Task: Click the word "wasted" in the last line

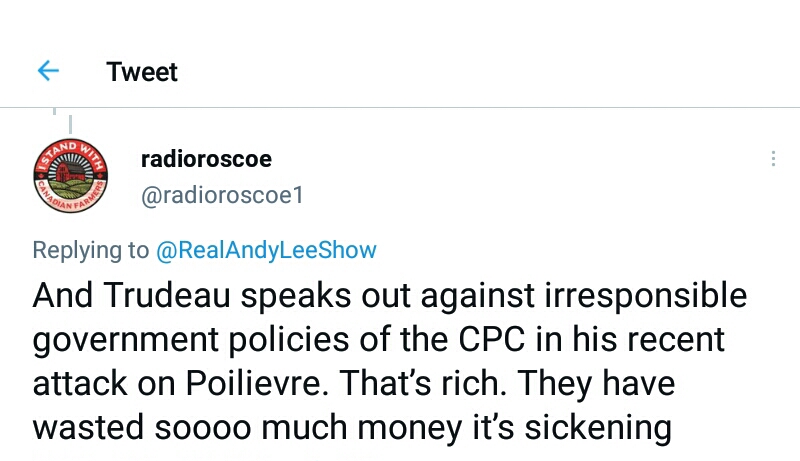Action: pos(88,428)
